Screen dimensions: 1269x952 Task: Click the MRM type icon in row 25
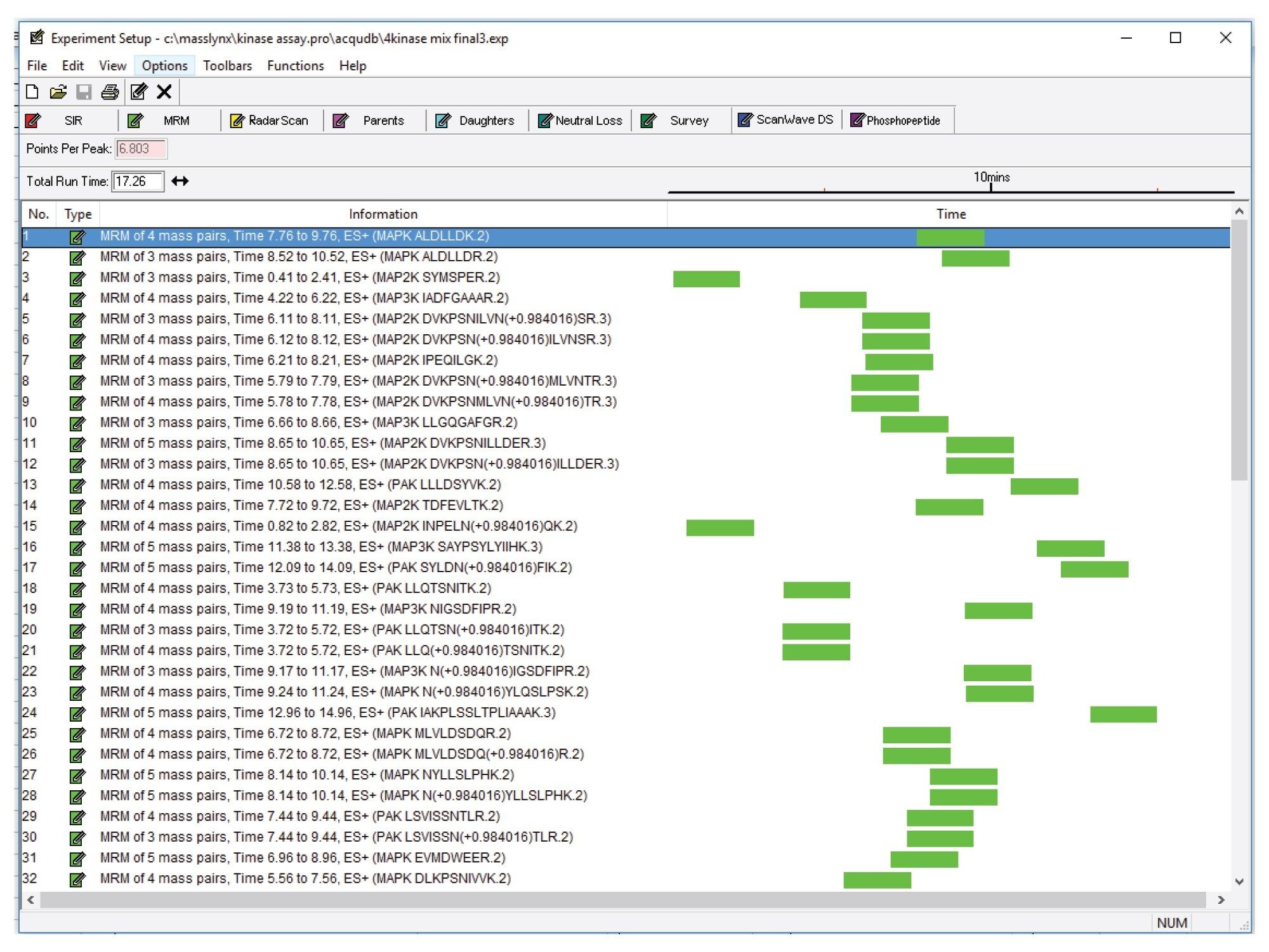point(77,735)
